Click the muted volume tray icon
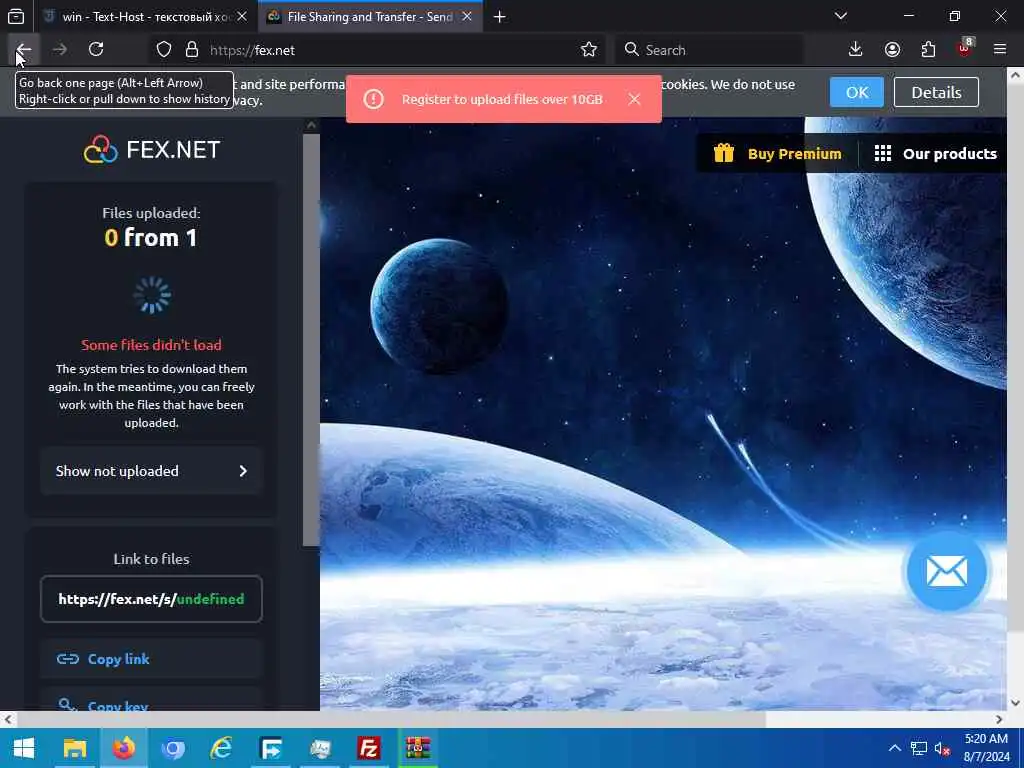Screen dimensions: 1024x768 [x=941, y=748]
